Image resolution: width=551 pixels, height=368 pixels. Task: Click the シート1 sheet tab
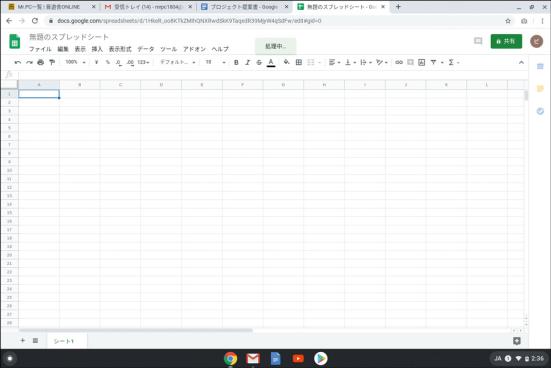(x=64, y=341)
